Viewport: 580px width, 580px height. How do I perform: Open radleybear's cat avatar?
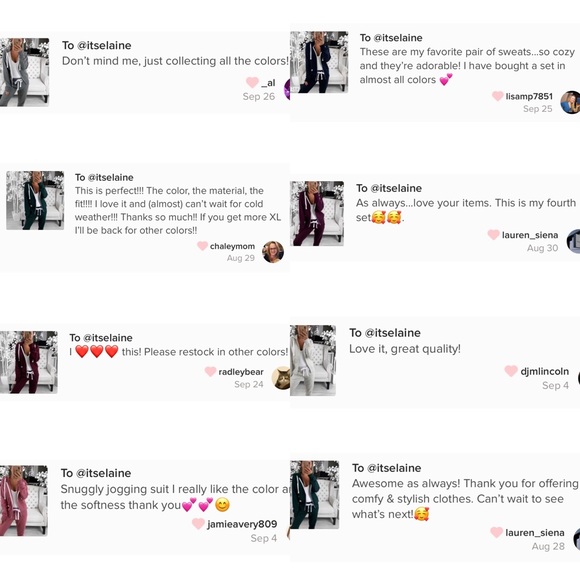coord(281,378)
